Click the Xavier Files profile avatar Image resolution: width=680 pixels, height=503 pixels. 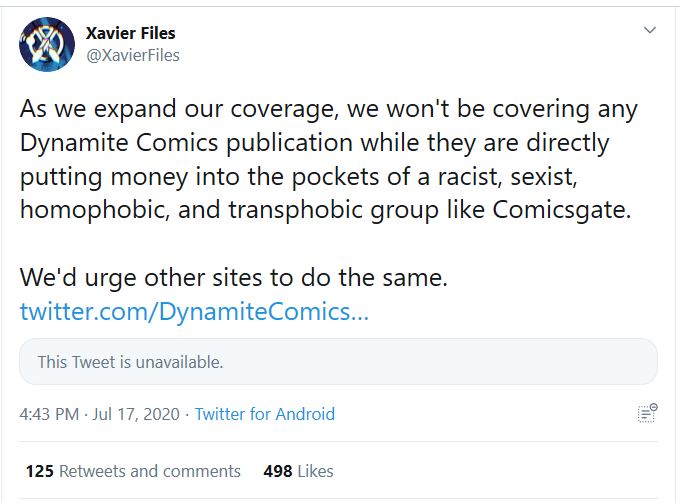(x=46, y=45)
